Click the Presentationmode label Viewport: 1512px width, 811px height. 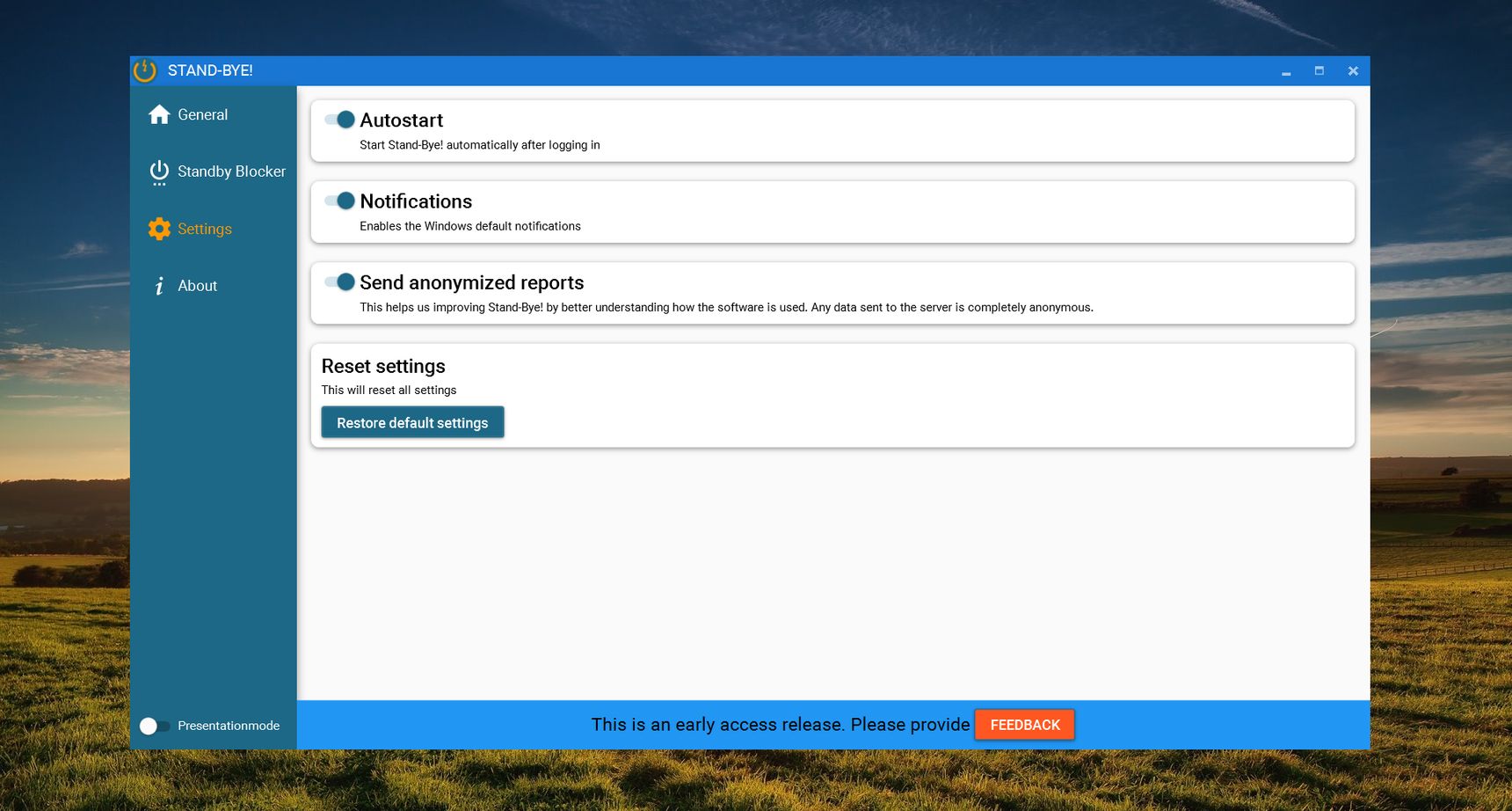coord(229,726)
